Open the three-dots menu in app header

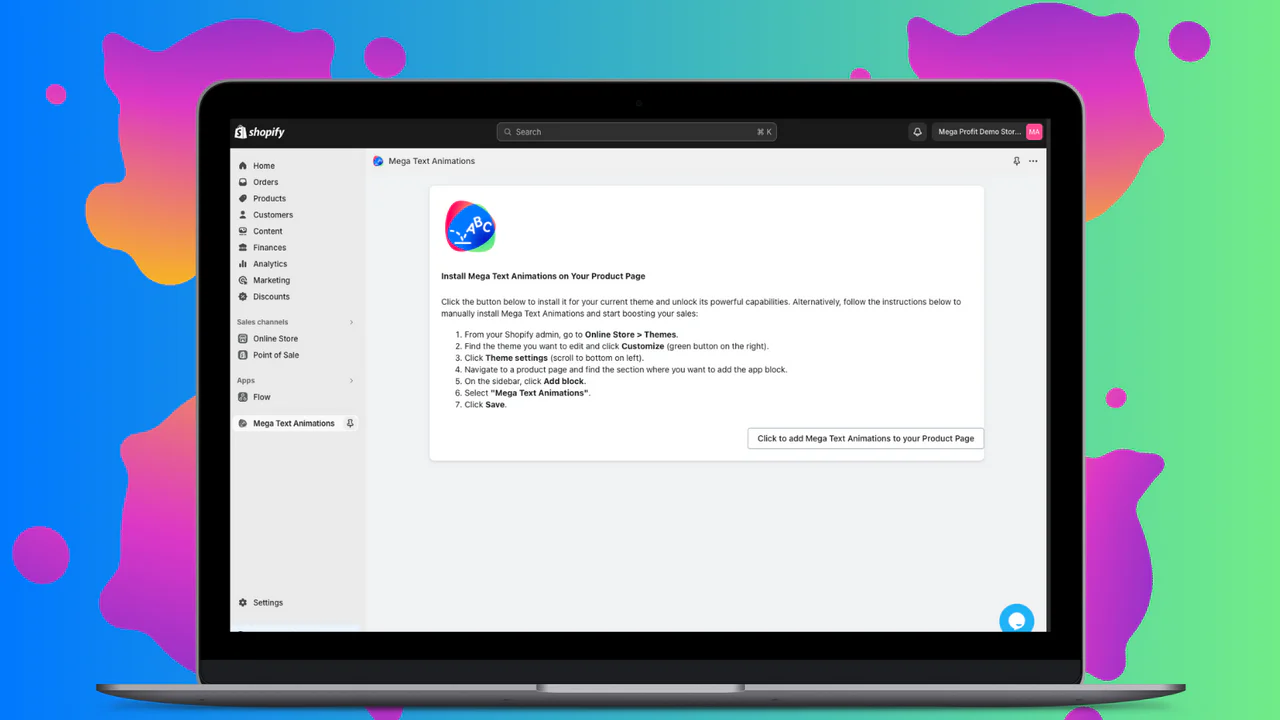click(1033, 161)
